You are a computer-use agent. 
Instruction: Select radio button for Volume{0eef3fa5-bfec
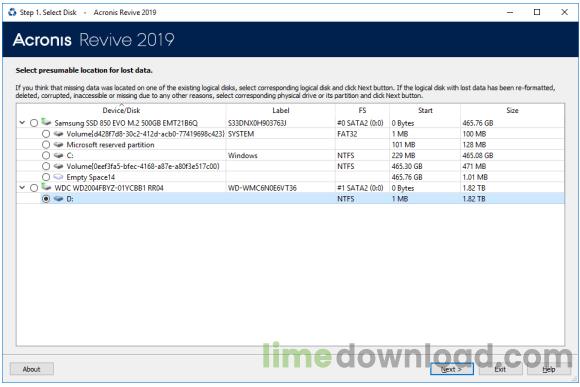point(46,166)
